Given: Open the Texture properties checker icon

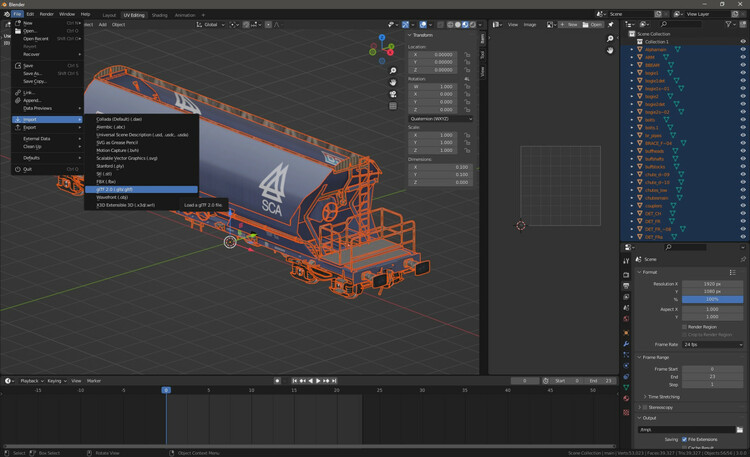Looking at the screenshot, I should 626,412.
